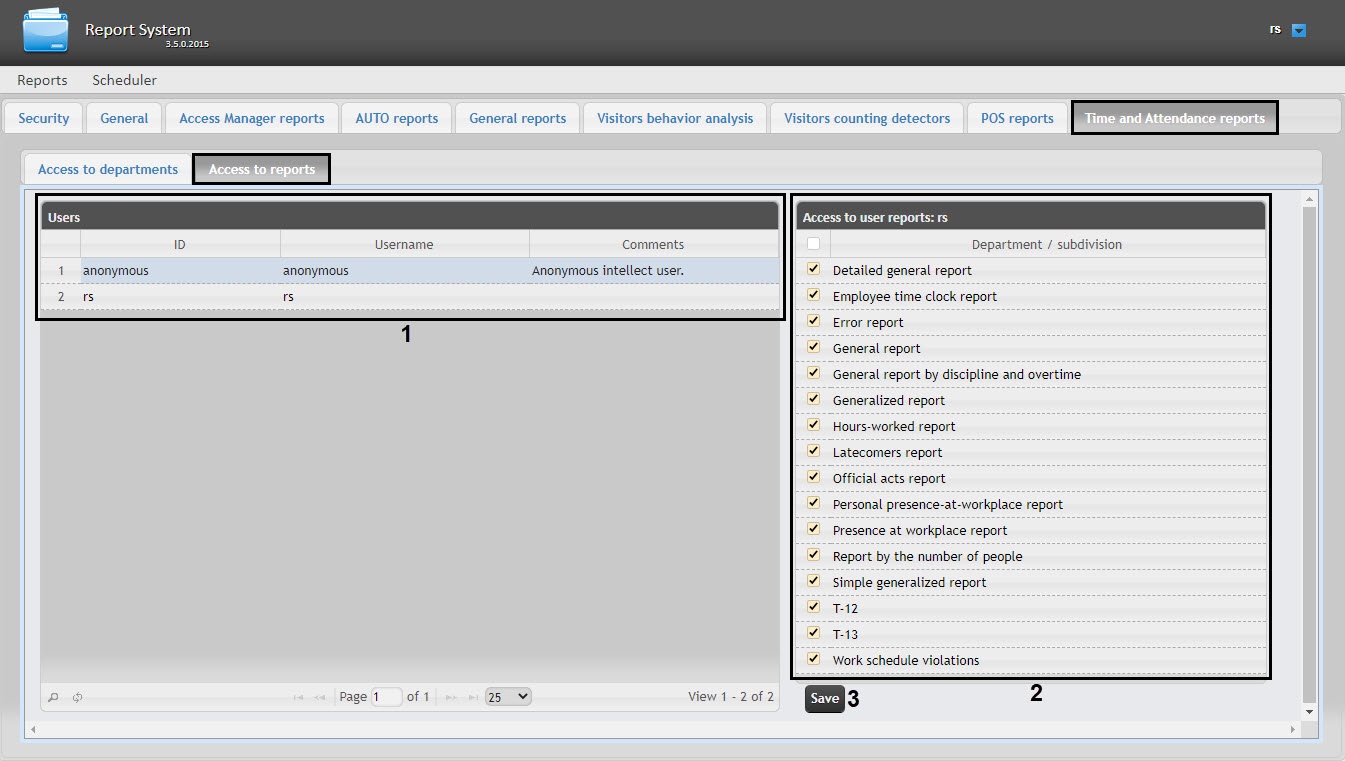The width and height of the screenshot is (1345, 761).
Task: Sort users by Comments column header
Action: [x=653, y=244]
